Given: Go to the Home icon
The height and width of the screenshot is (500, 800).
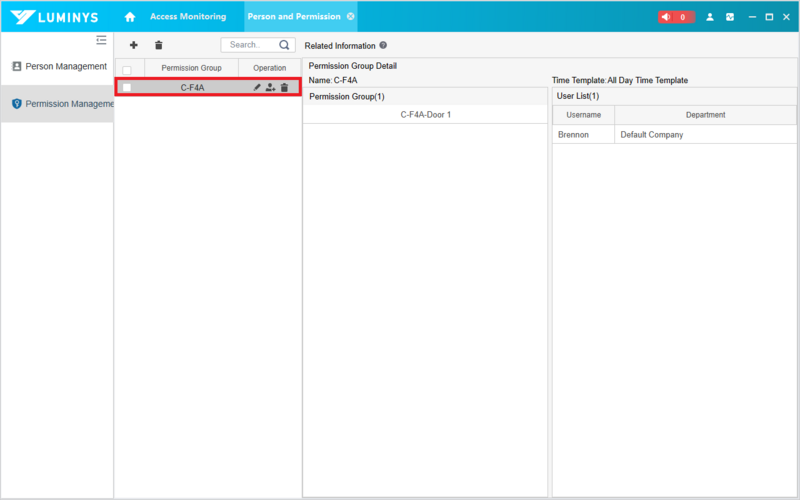Looking at the screenshot, I should (x=130, y=17).
